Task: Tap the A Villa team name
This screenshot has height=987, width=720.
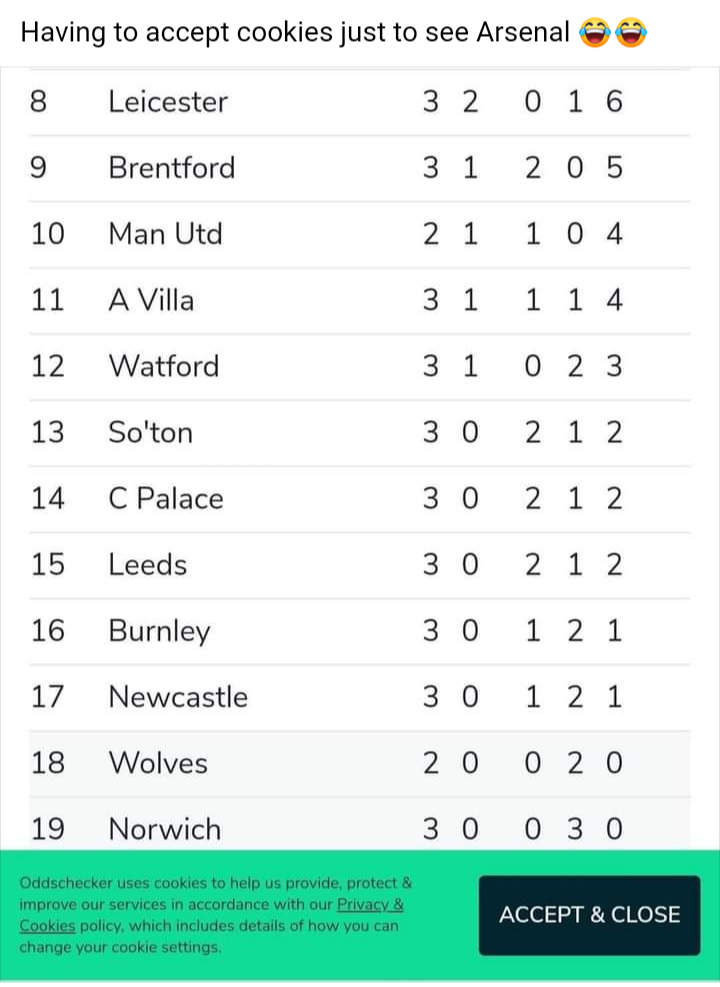Action: (x=151, y=300)
